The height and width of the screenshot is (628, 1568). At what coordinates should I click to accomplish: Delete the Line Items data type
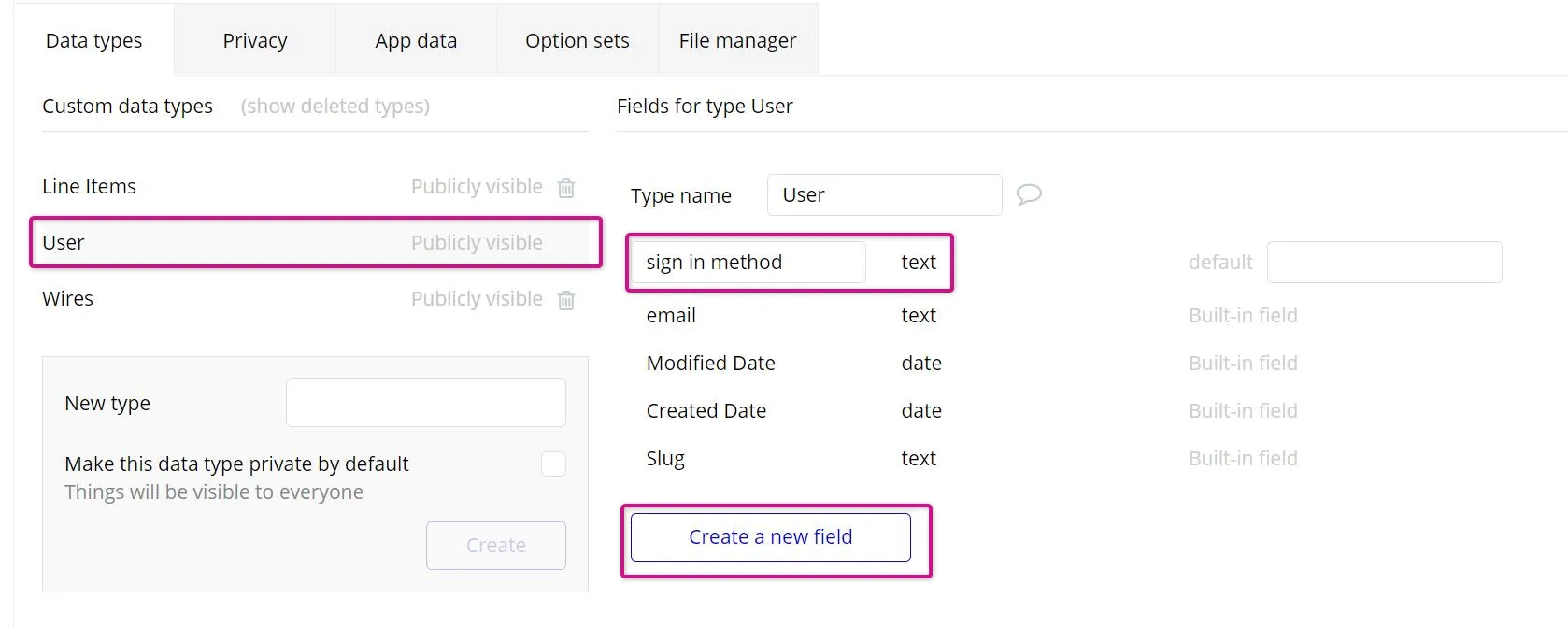click(x=565, y=188)
